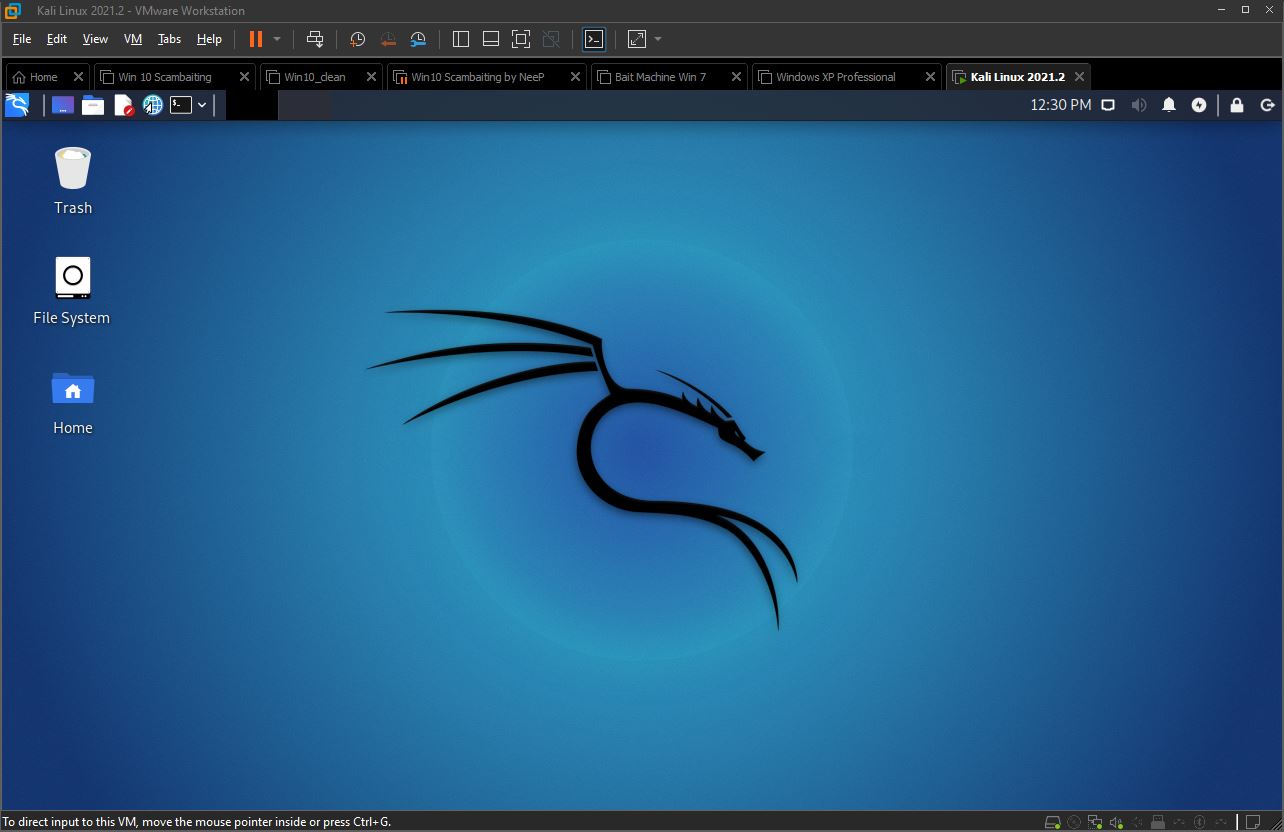Open the terminal chevron dropdown on the Kali panel
Viewport: 1284px width, 832px height.
[x=203, y=104]
